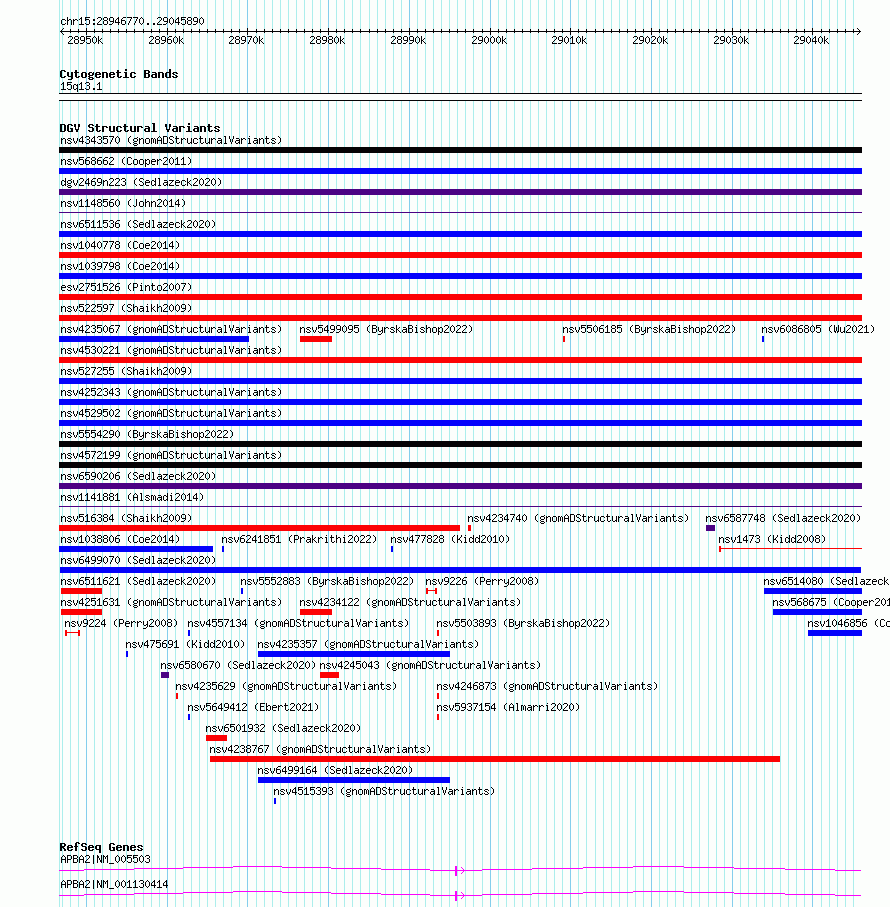This screenshot has width=890, height=907.
Task: Click the blue bar under nsv4235357
Action: coord(354,654)
